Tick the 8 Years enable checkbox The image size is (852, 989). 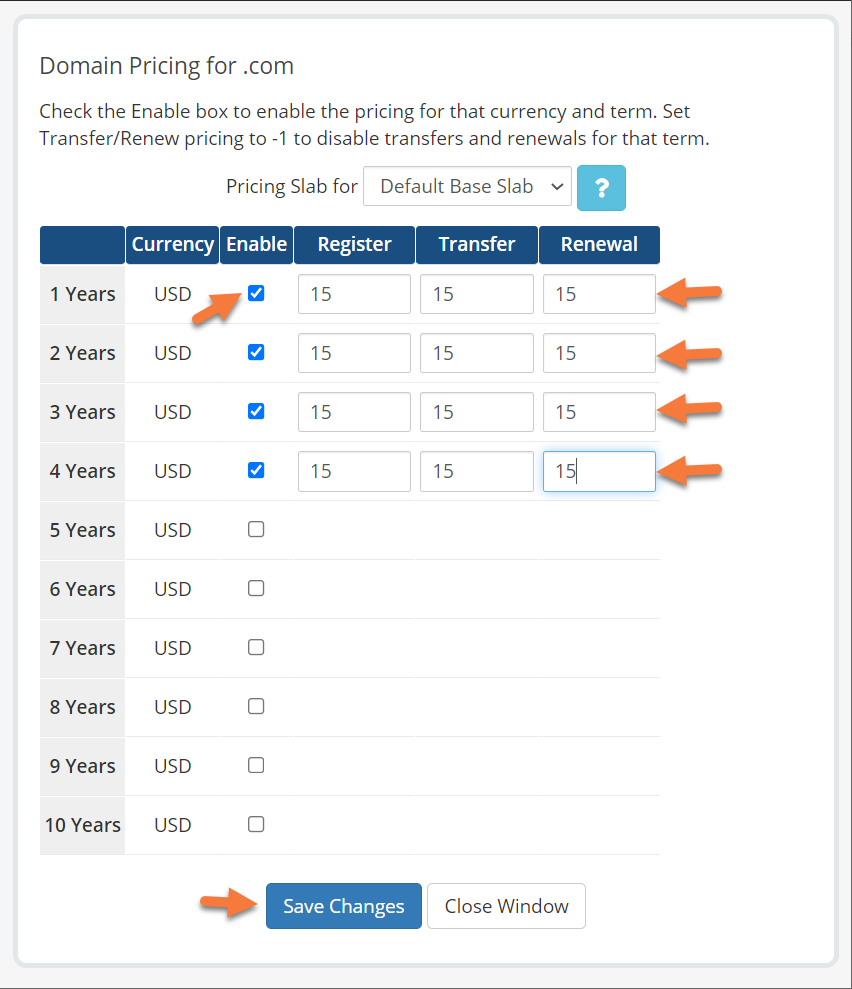click(256, 707)
